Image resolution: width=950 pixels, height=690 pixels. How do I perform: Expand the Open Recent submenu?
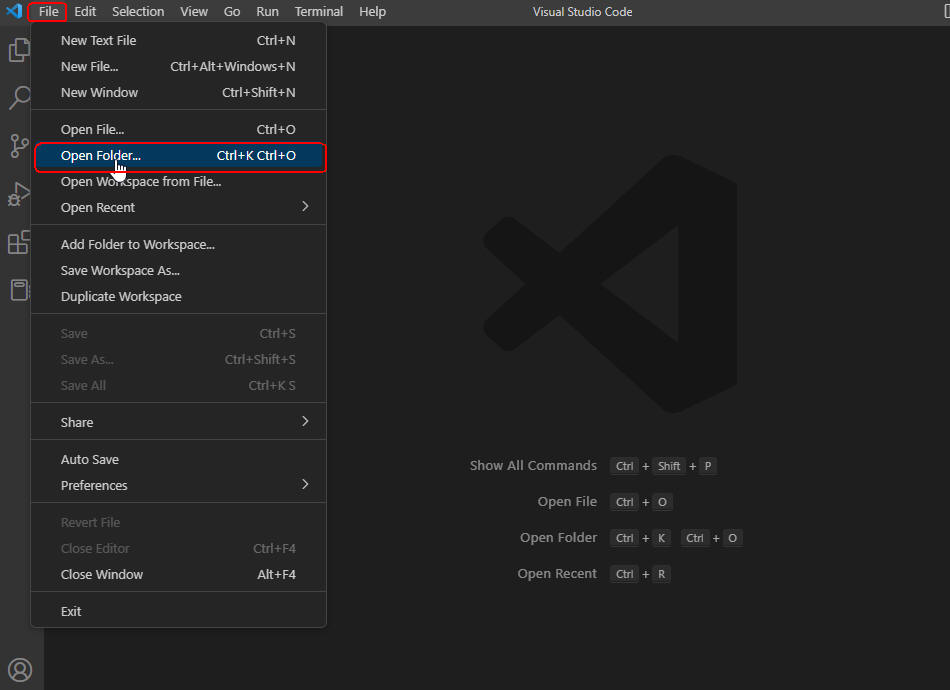tap(179, 208)
